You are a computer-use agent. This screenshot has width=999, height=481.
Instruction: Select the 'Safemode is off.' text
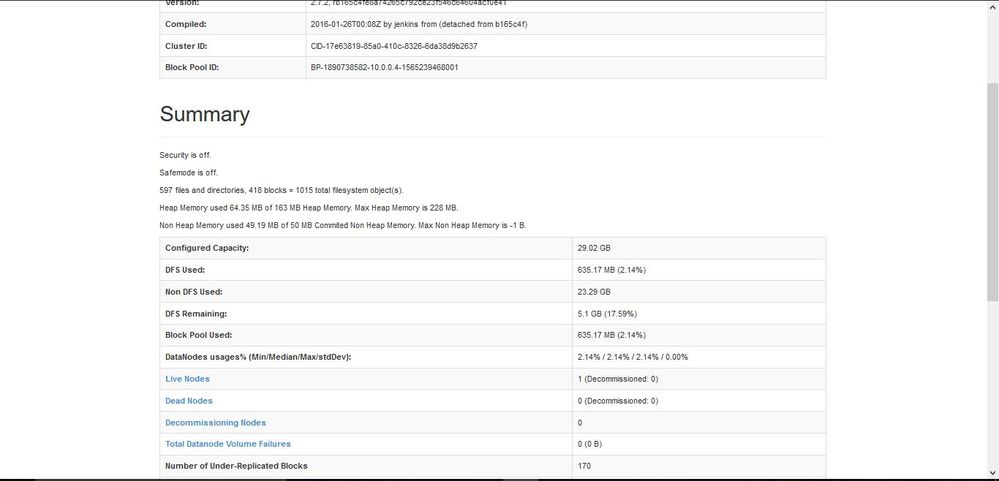188,173
